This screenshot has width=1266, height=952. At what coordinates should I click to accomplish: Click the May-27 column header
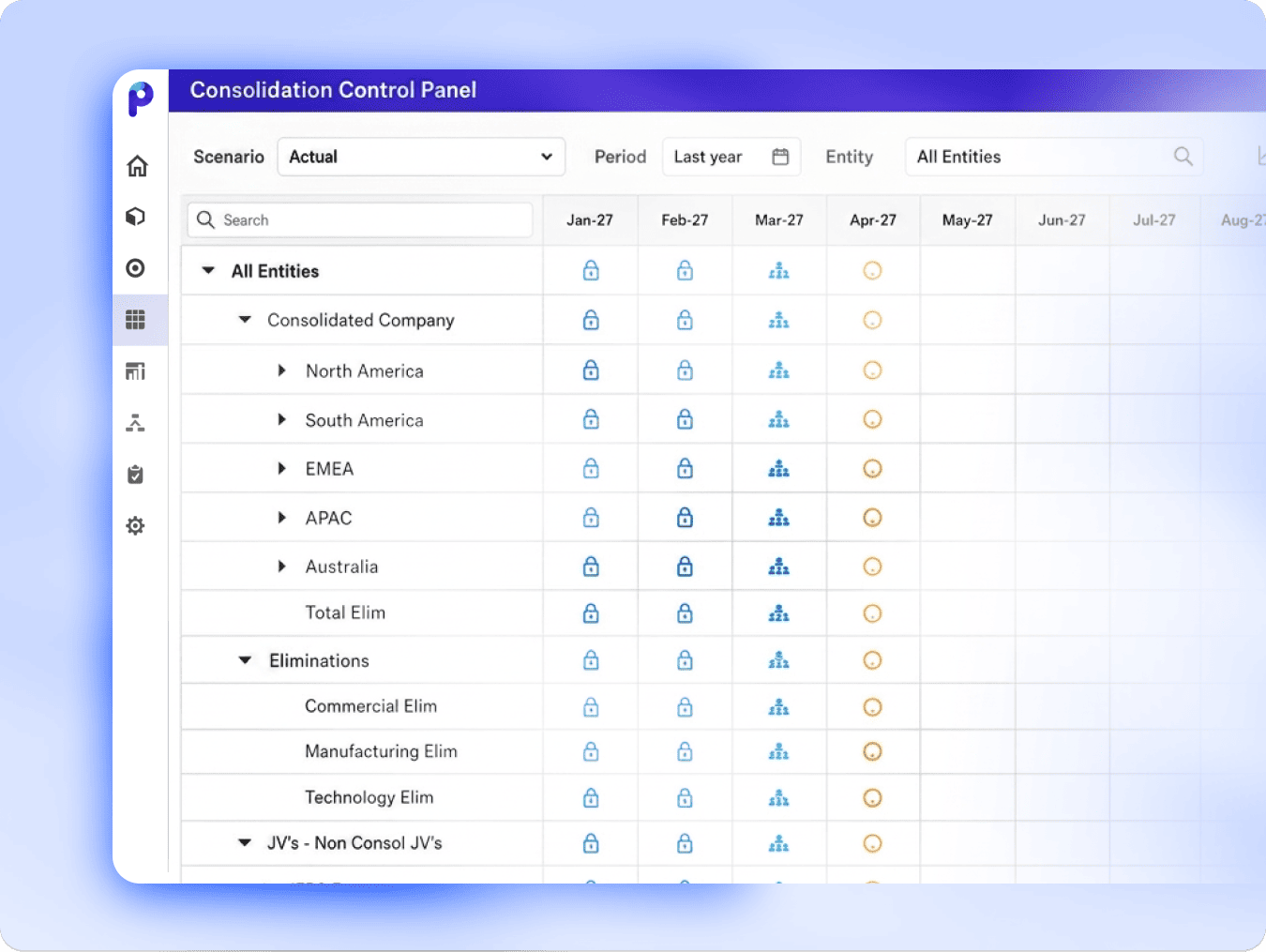click(x=968, y=220)
